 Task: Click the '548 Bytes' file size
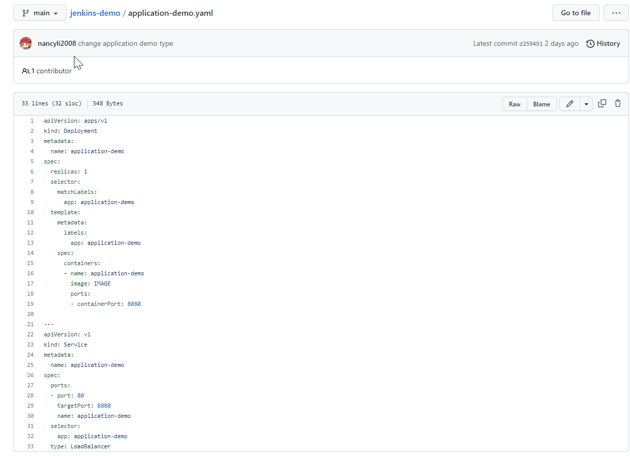pyautogui.click(x=108, y=103)
